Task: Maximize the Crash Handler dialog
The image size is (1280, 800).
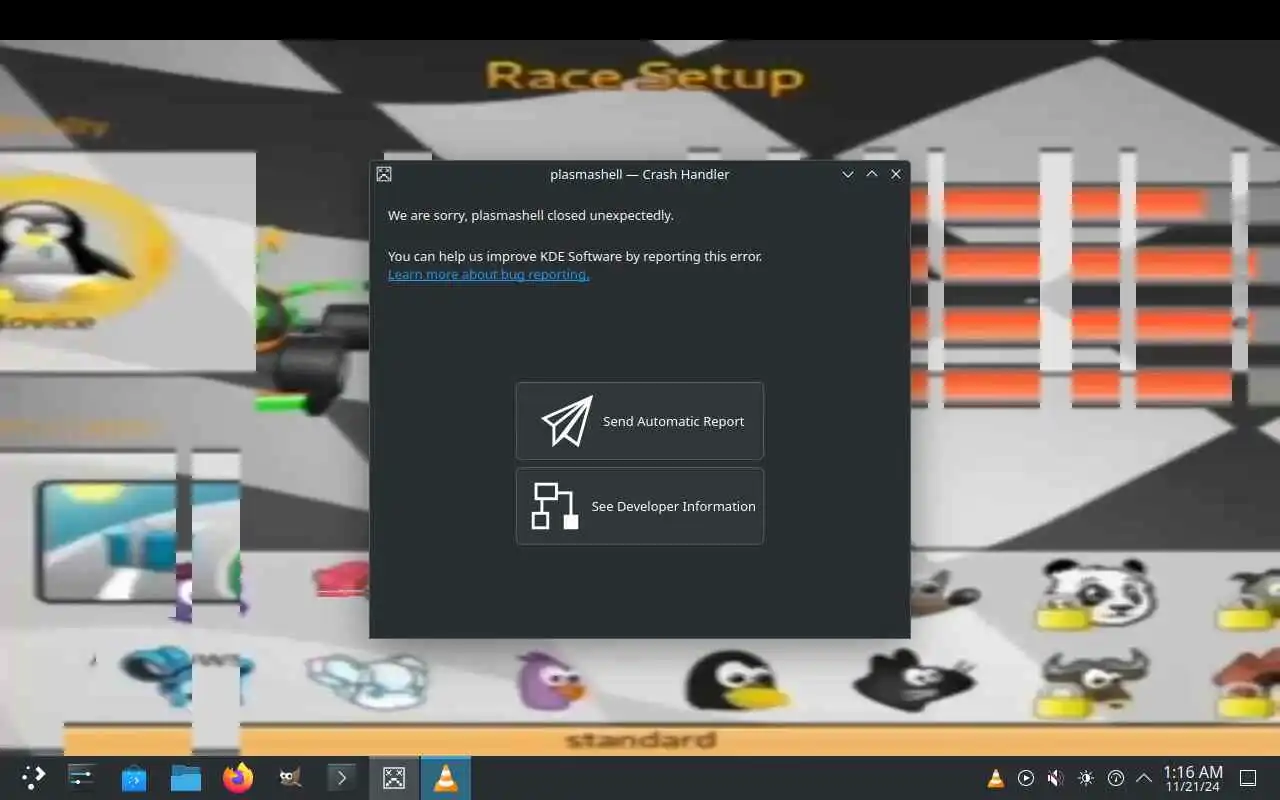Action: pos(872,174)
